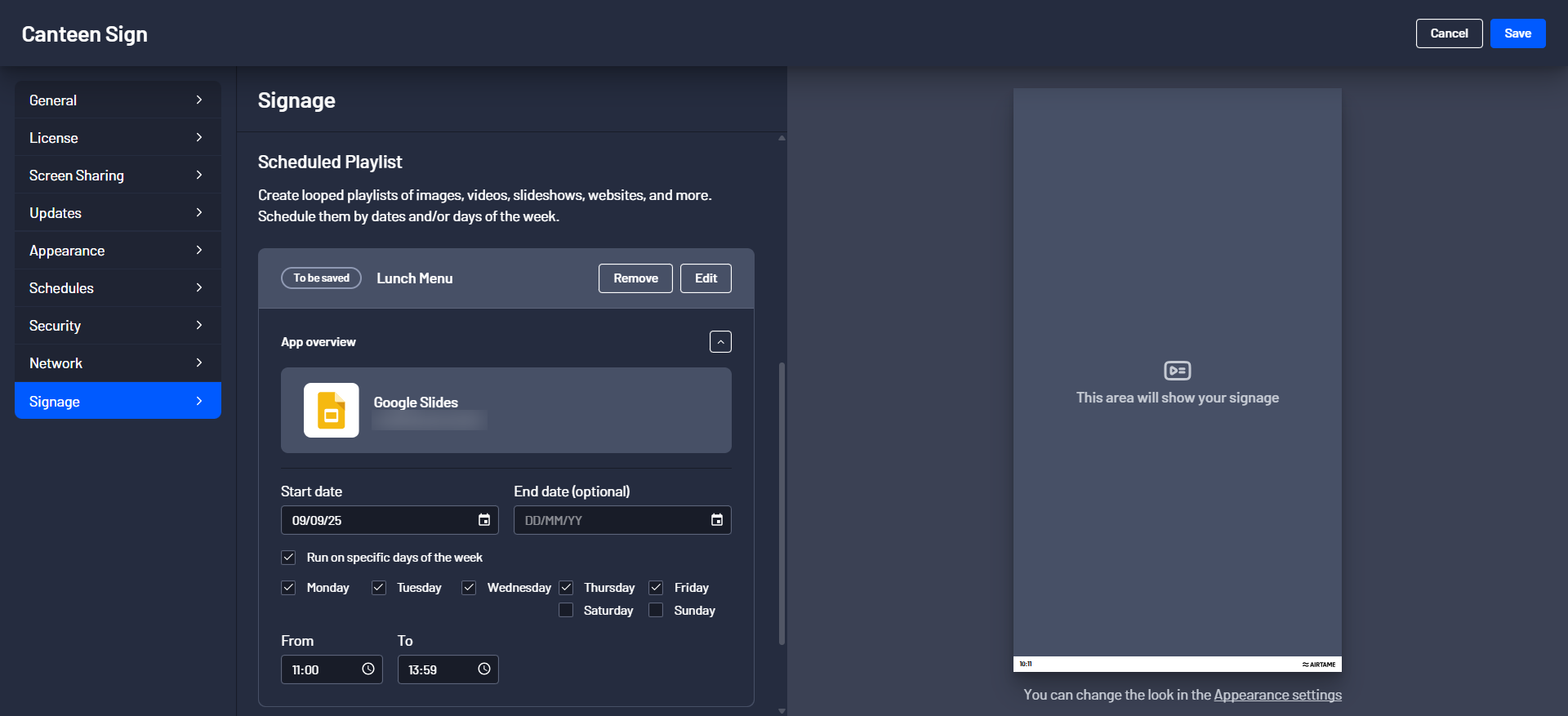The image size is (1568, 716).
Task: Click the Signage panel vertical scrollbar
Action: (x=782, y=502)
